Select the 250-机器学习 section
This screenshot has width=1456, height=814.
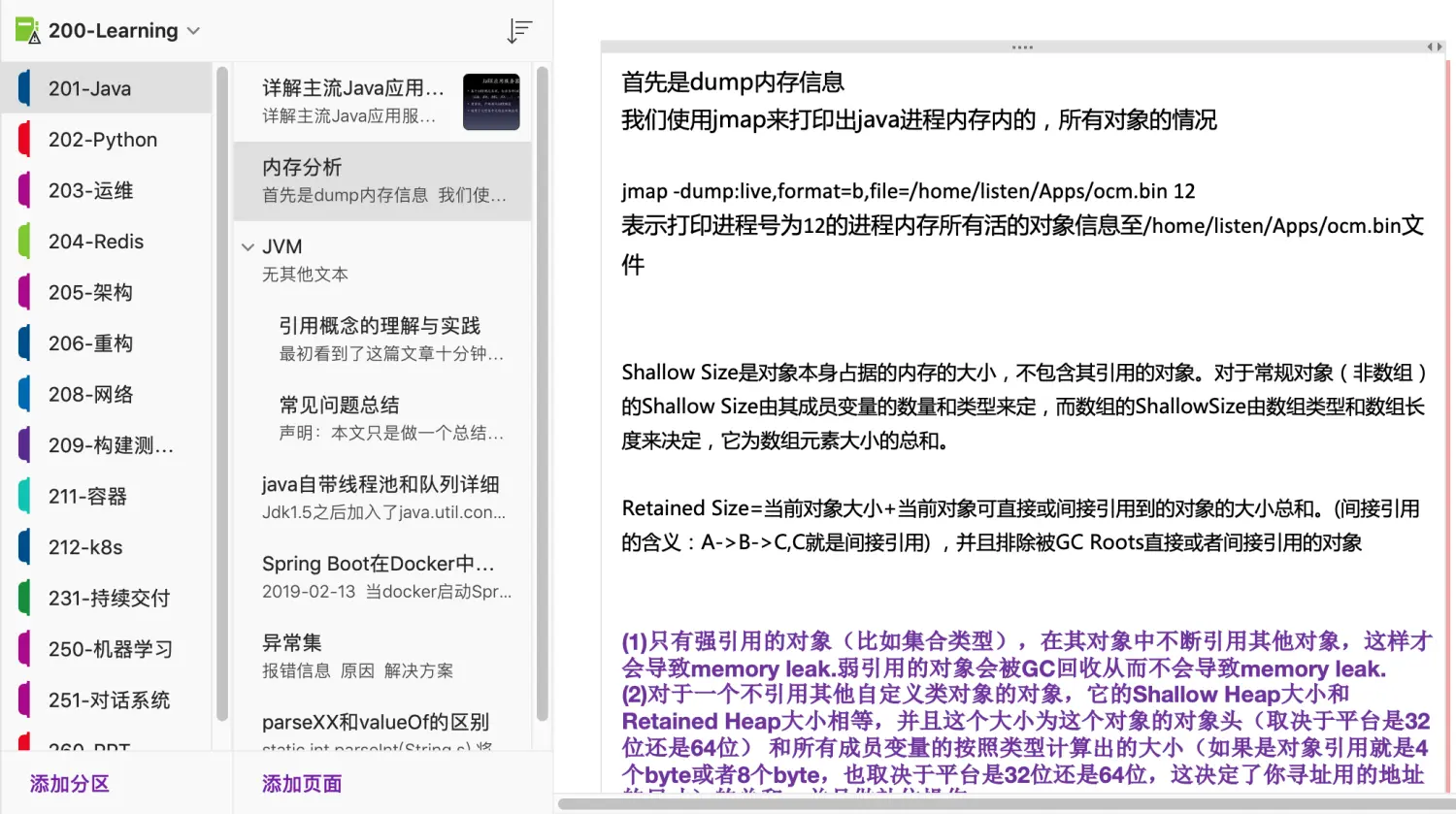(107, 649)
